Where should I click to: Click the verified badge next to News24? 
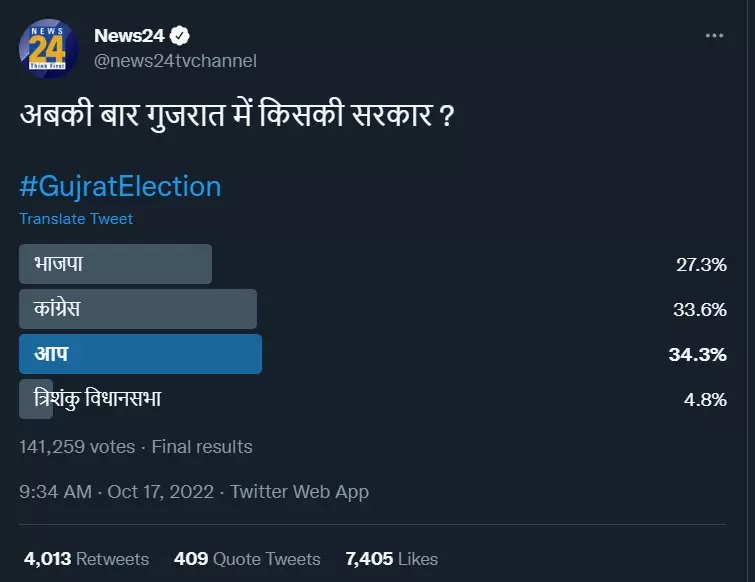click(180, 36)
